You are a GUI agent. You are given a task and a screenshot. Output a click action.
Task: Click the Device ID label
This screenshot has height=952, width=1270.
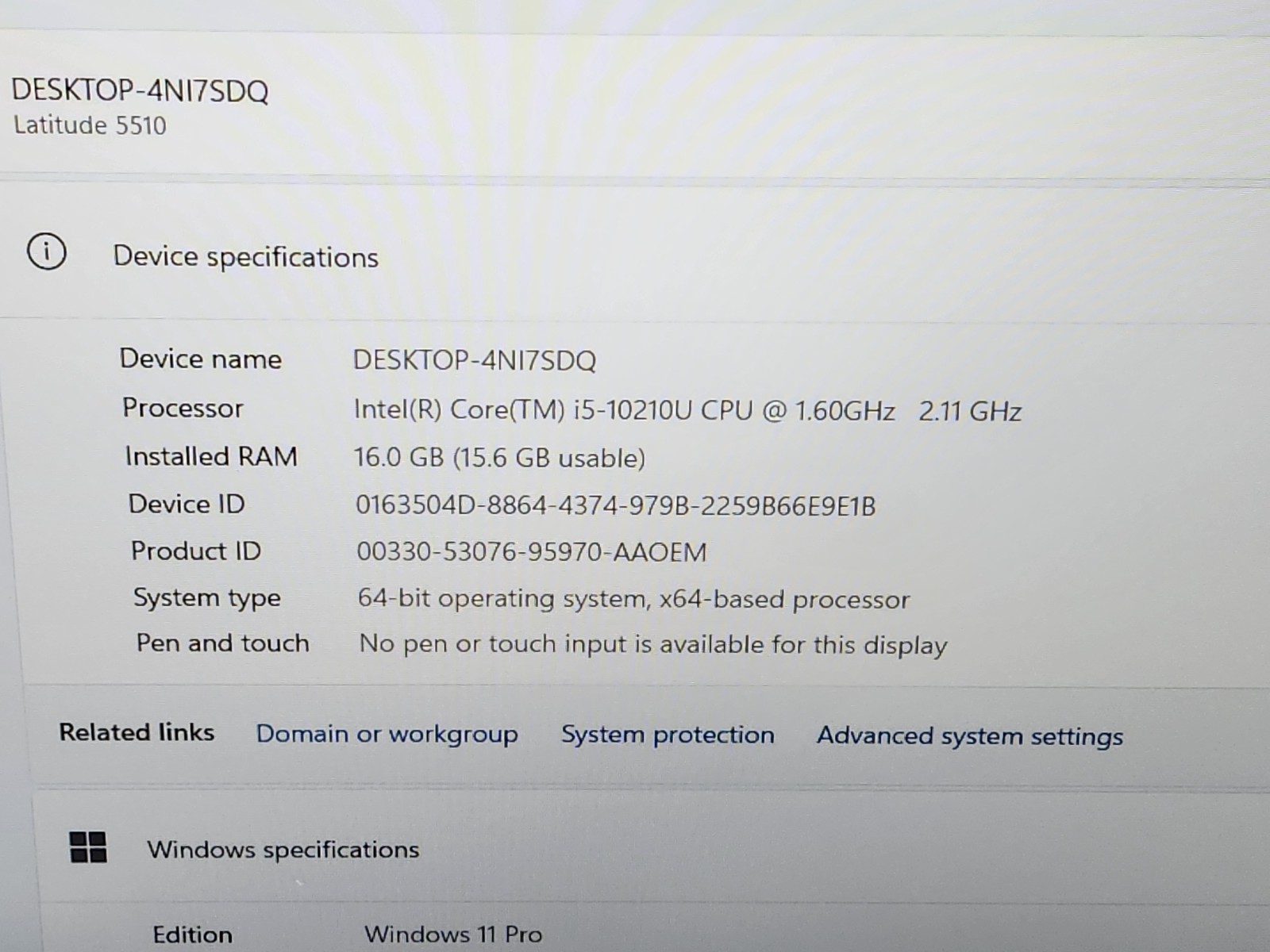pyautogui.click(x=187, y=504)
